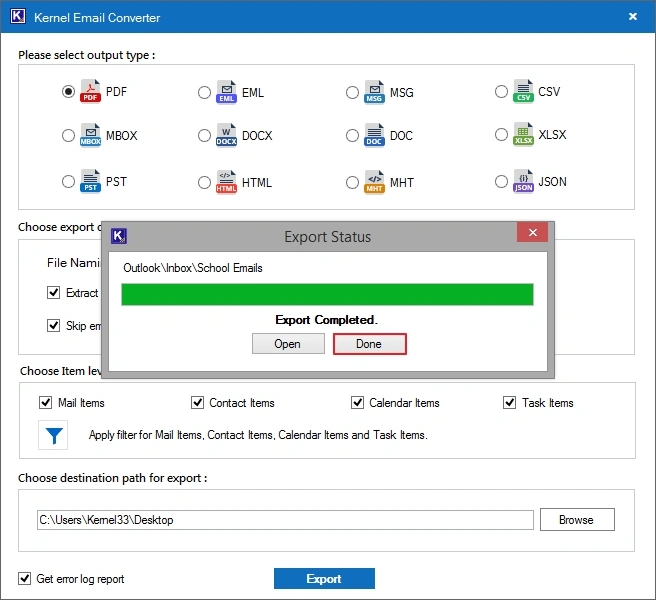
Task: Click the MHT file format icon
Action: point(374,182)
